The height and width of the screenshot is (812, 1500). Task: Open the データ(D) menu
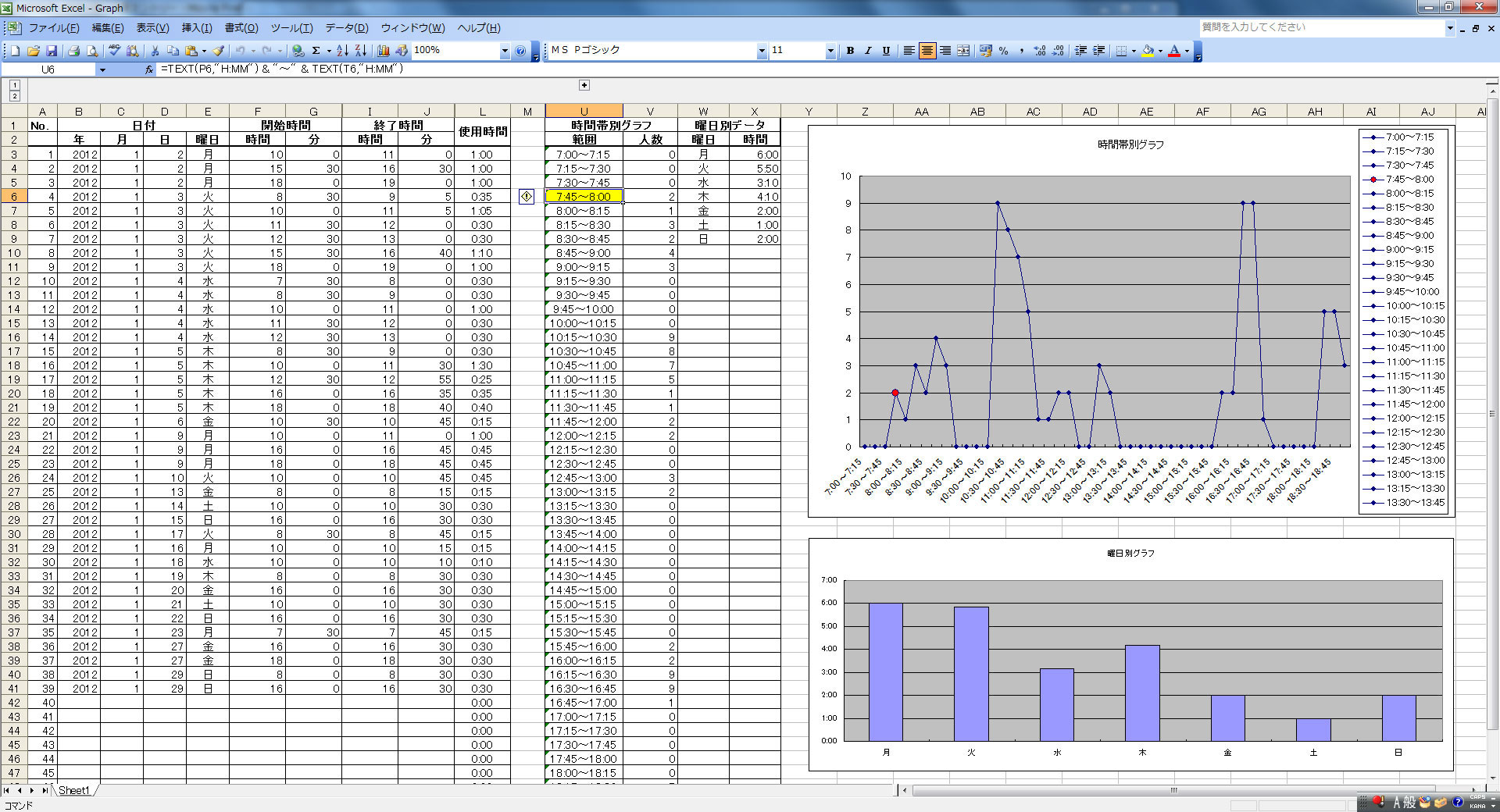[346, 28]
